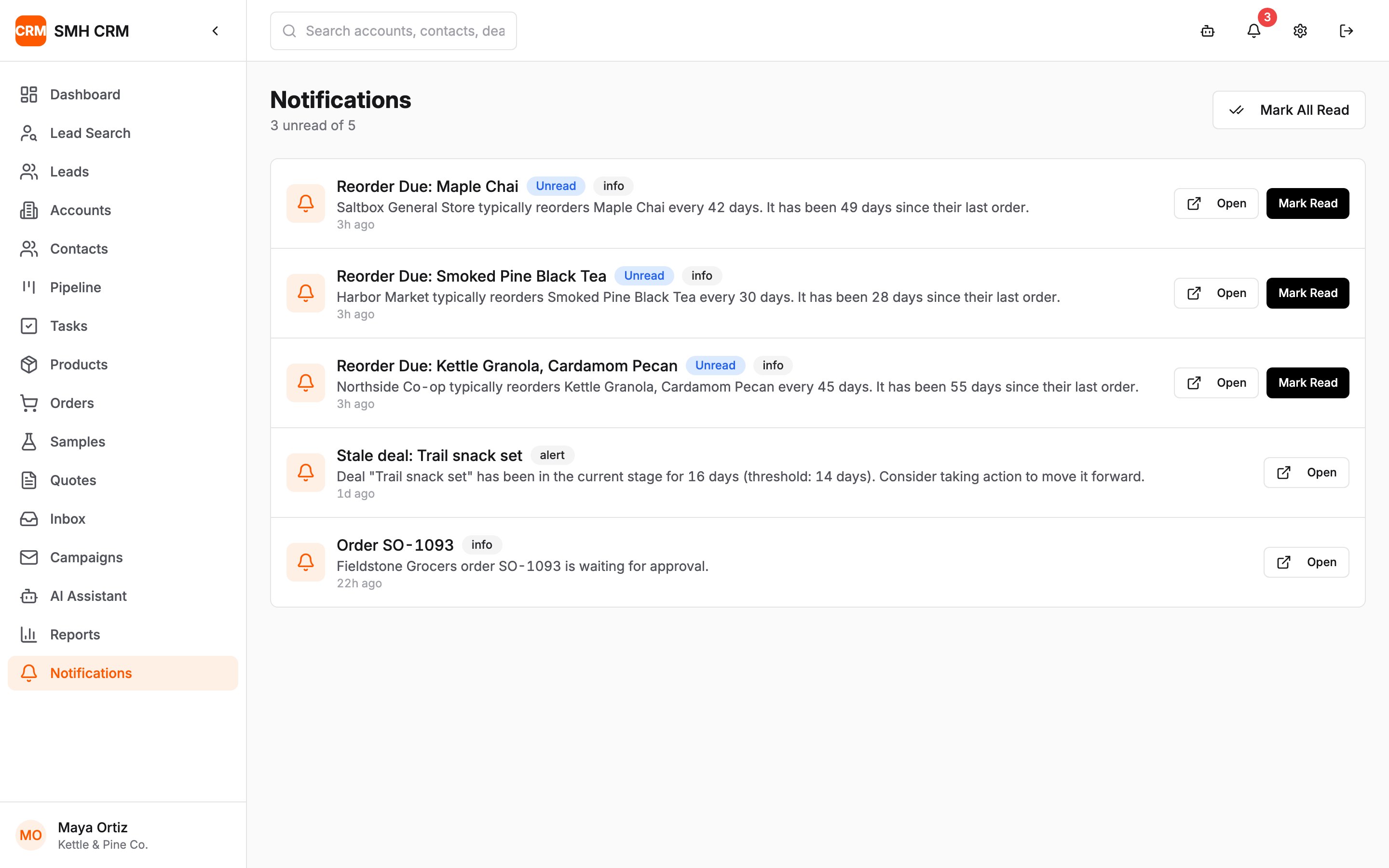The image size is (1389, 868).
Task: Open the Stale deal Trail snack set notification
Action: [1307, 473]
